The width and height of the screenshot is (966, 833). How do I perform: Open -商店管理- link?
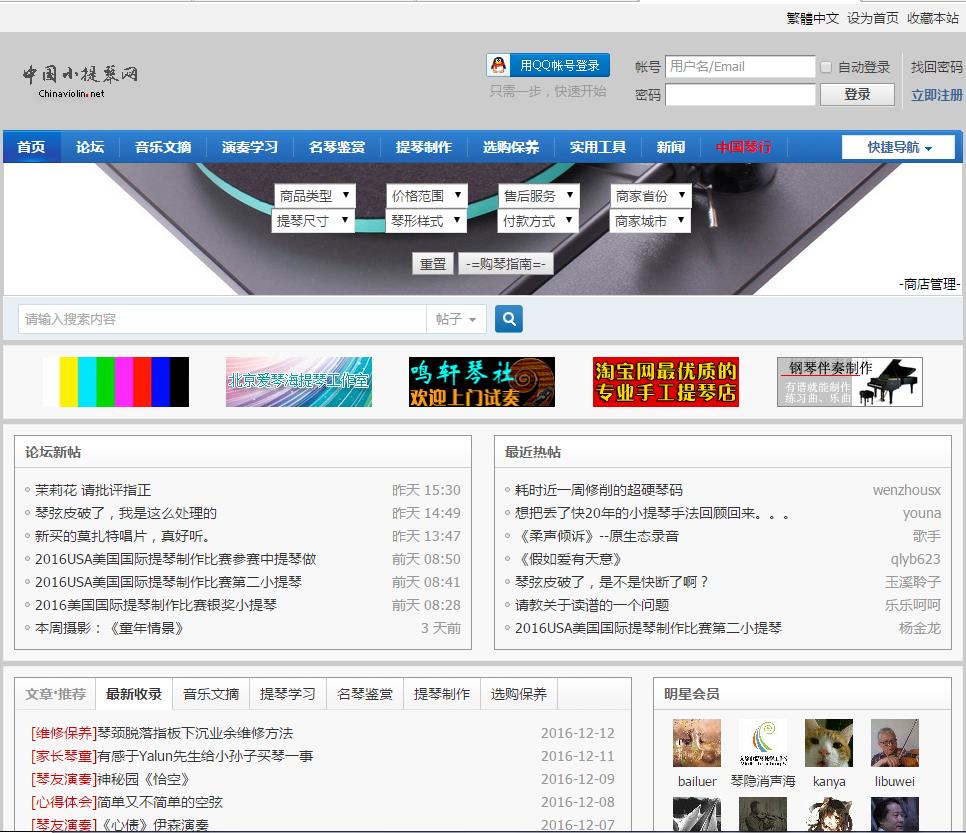click(x=929, y=284)
